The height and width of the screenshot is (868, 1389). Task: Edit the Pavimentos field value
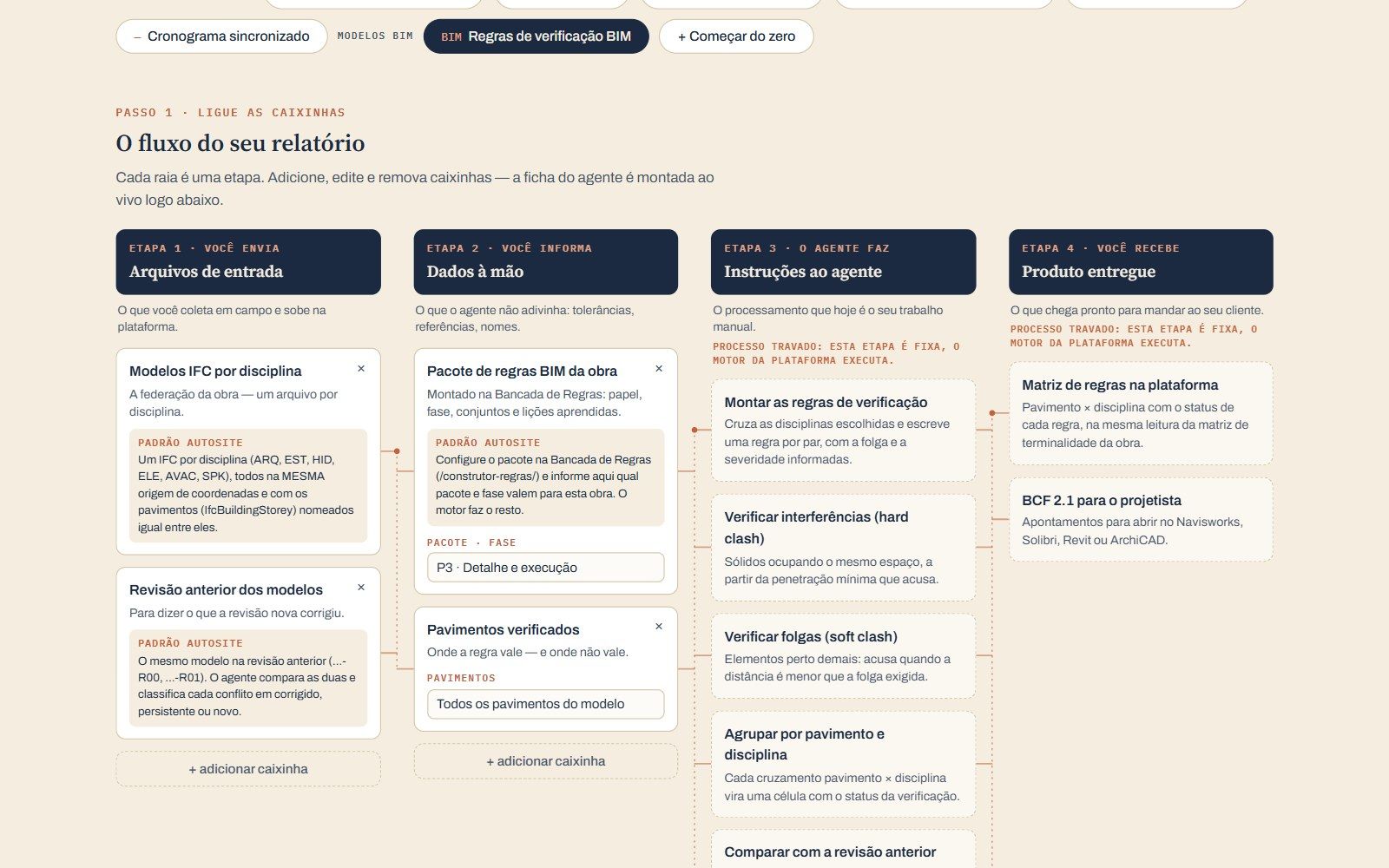[546, 704]
